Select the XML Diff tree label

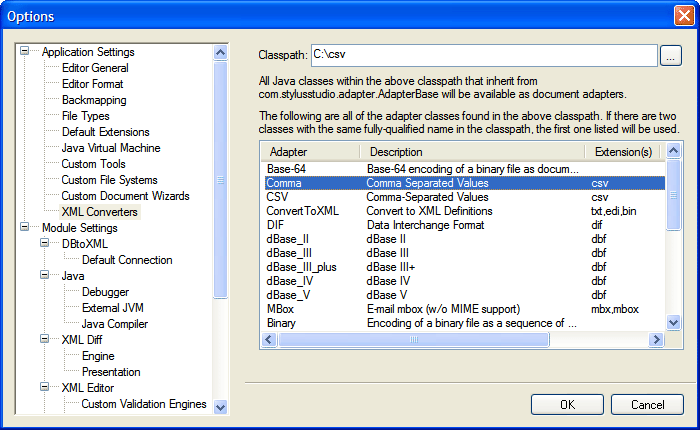tap(82, 340)
